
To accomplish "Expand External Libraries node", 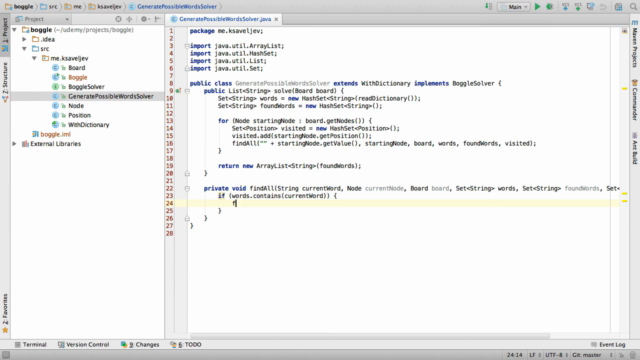I will click(x=15, y=144).
